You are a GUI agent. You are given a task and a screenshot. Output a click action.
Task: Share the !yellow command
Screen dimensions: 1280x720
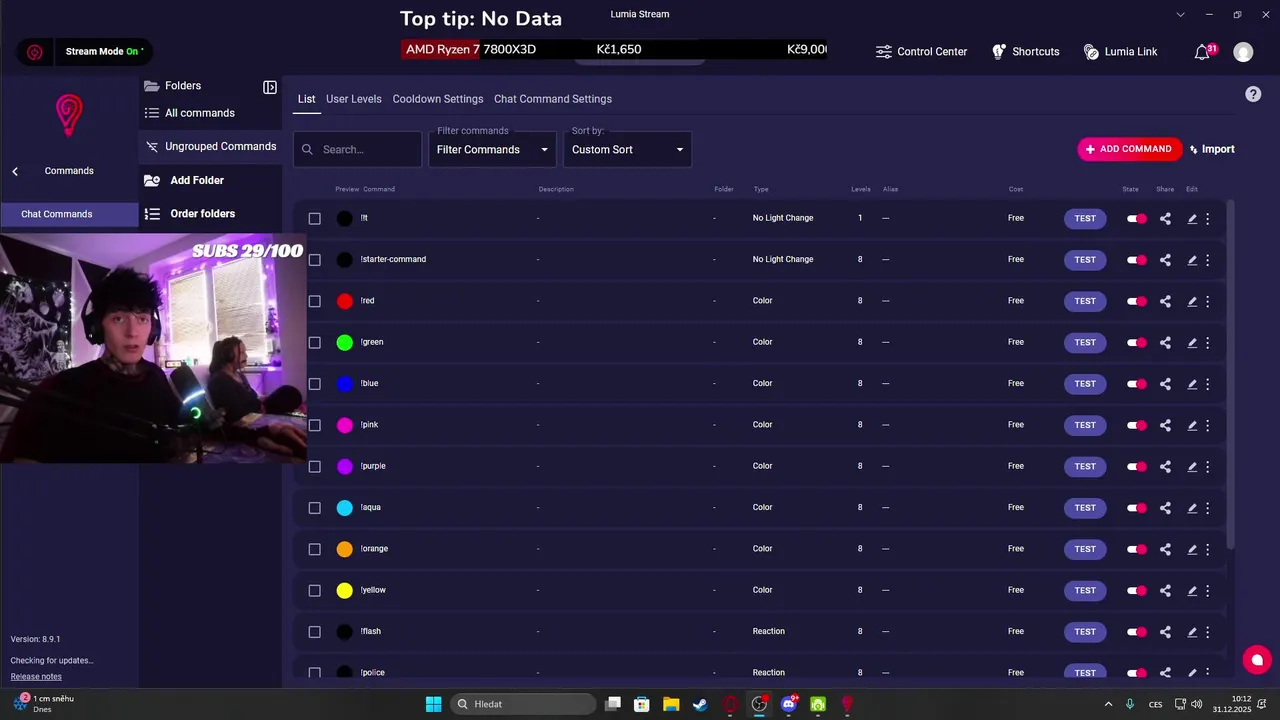pyautogui.click(x=1165, y=590)
